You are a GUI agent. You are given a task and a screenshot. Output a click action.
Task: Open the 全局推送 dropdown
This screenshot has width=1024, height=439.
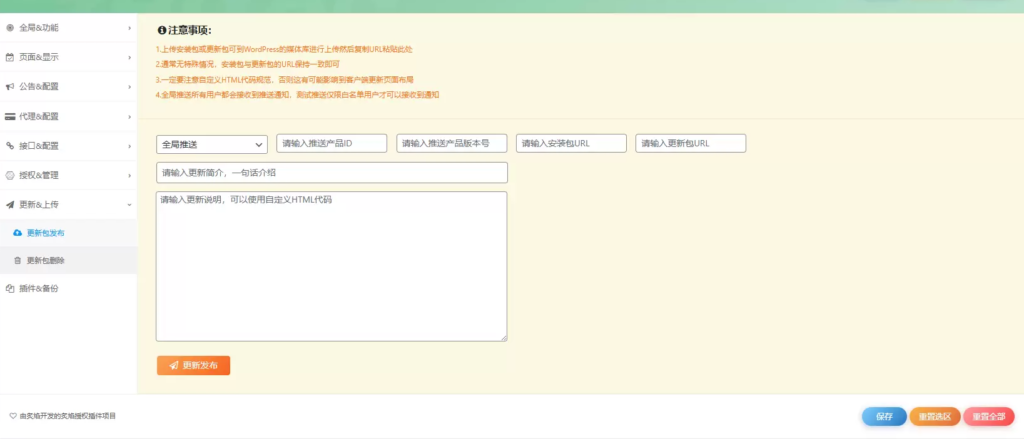point(212,144)
